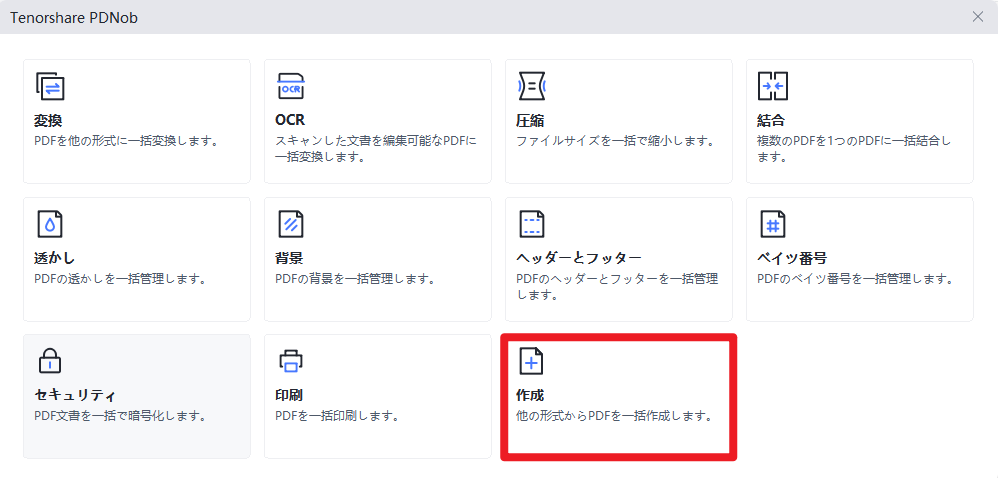Select the ヘッダーとフッター heading
The width and height of the screenshot is (998, 478).
coord(579,258)
